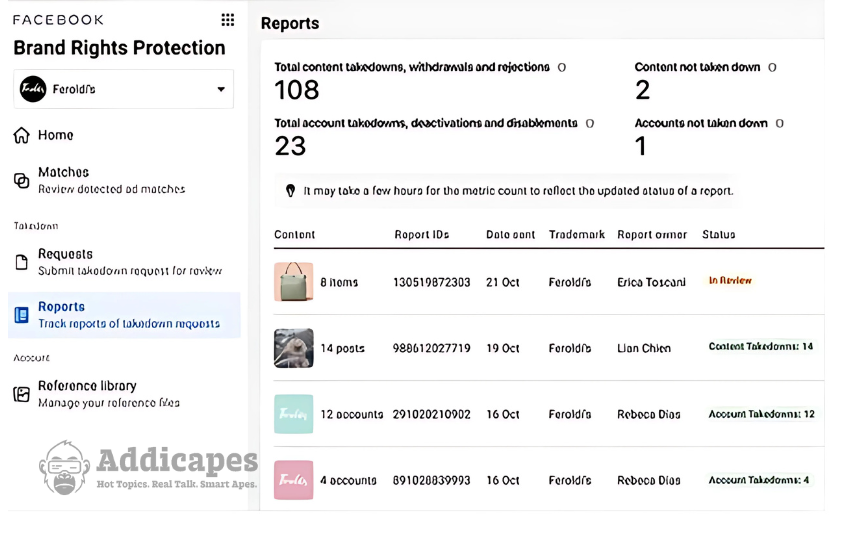The image size is (852, 534).
Task: Click the 4 accounts label
Action: (x=348, y=481)
